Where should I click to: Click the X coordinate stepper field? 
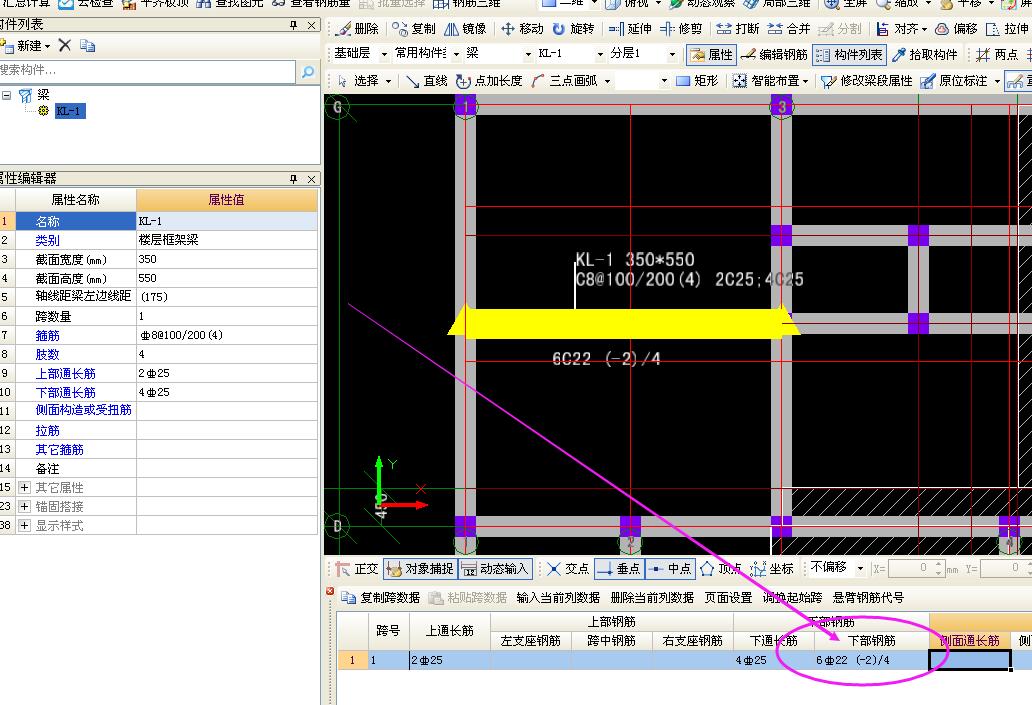tap(916, 568)
